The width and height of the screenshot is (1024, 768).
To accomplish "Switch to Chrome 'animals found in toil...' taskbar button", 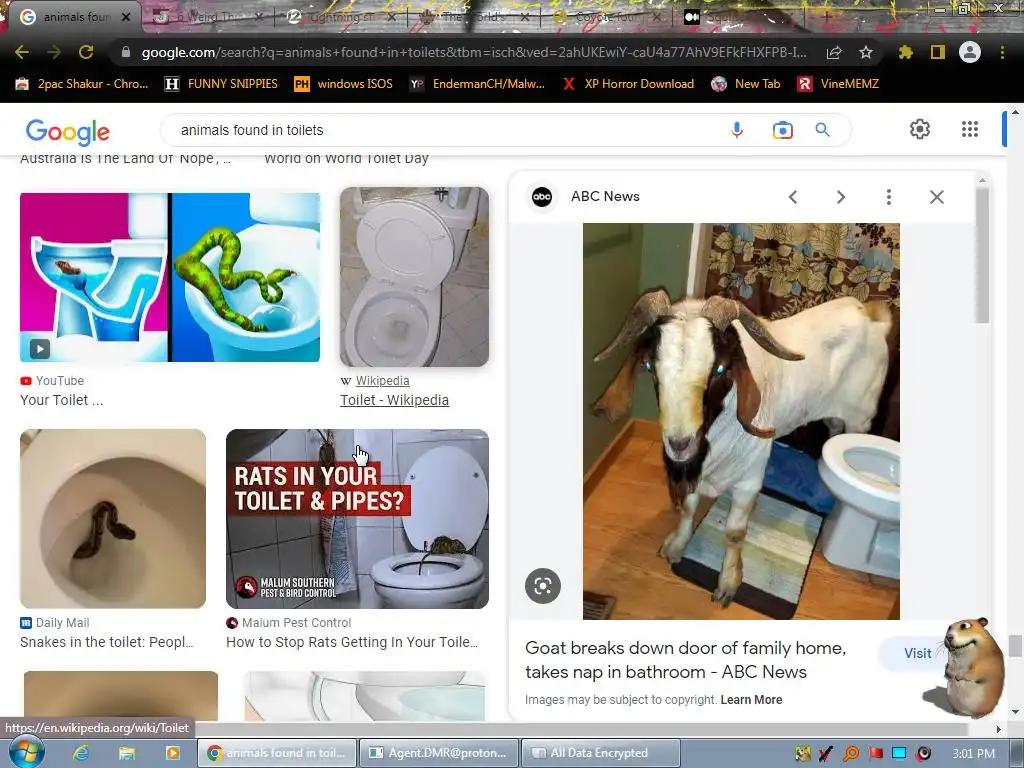I will click(277, 753).
